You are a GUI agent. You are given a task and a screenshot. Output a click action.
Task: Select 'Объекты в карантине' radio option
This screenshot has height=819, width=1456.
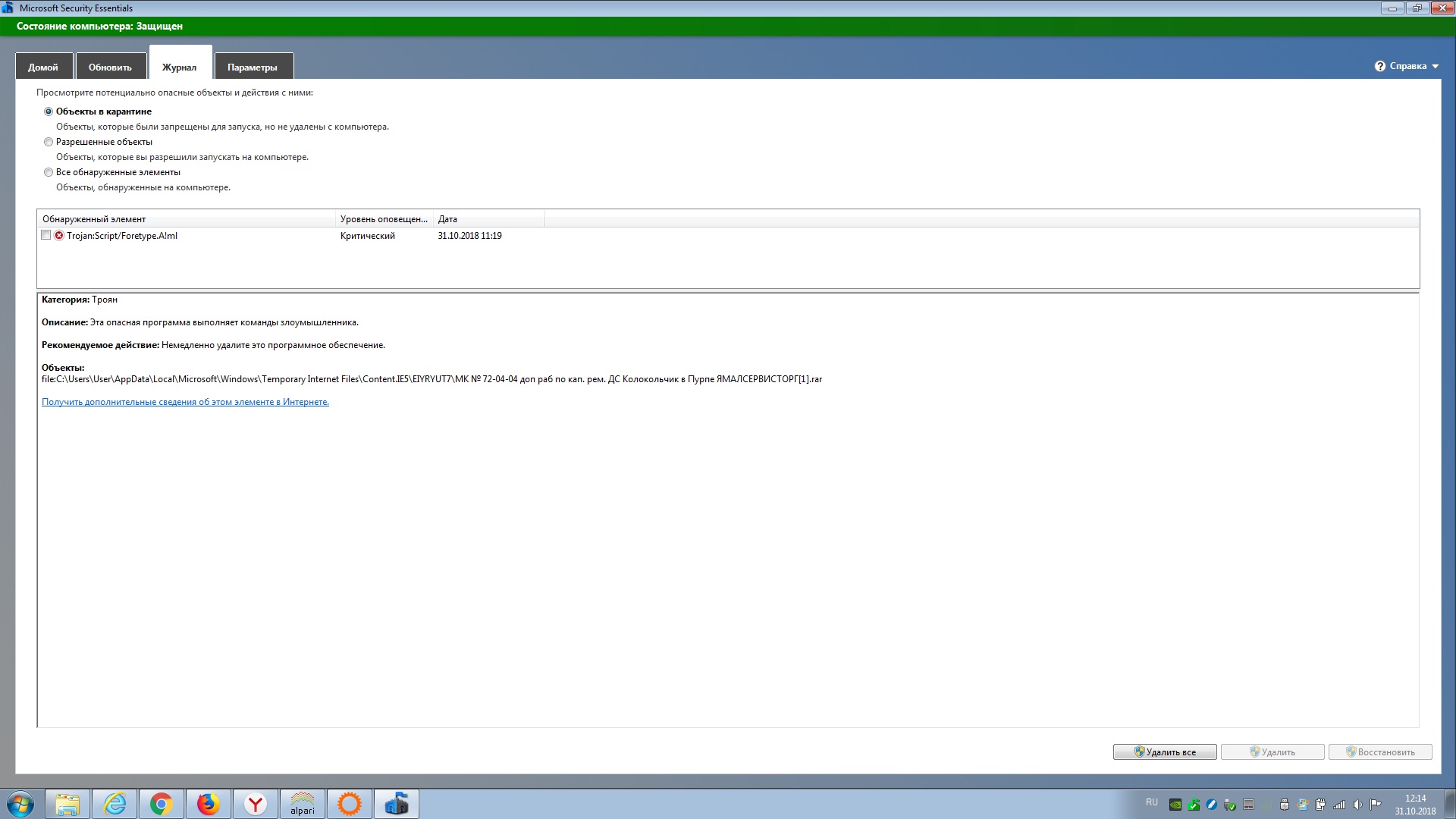tap(49, 111)
